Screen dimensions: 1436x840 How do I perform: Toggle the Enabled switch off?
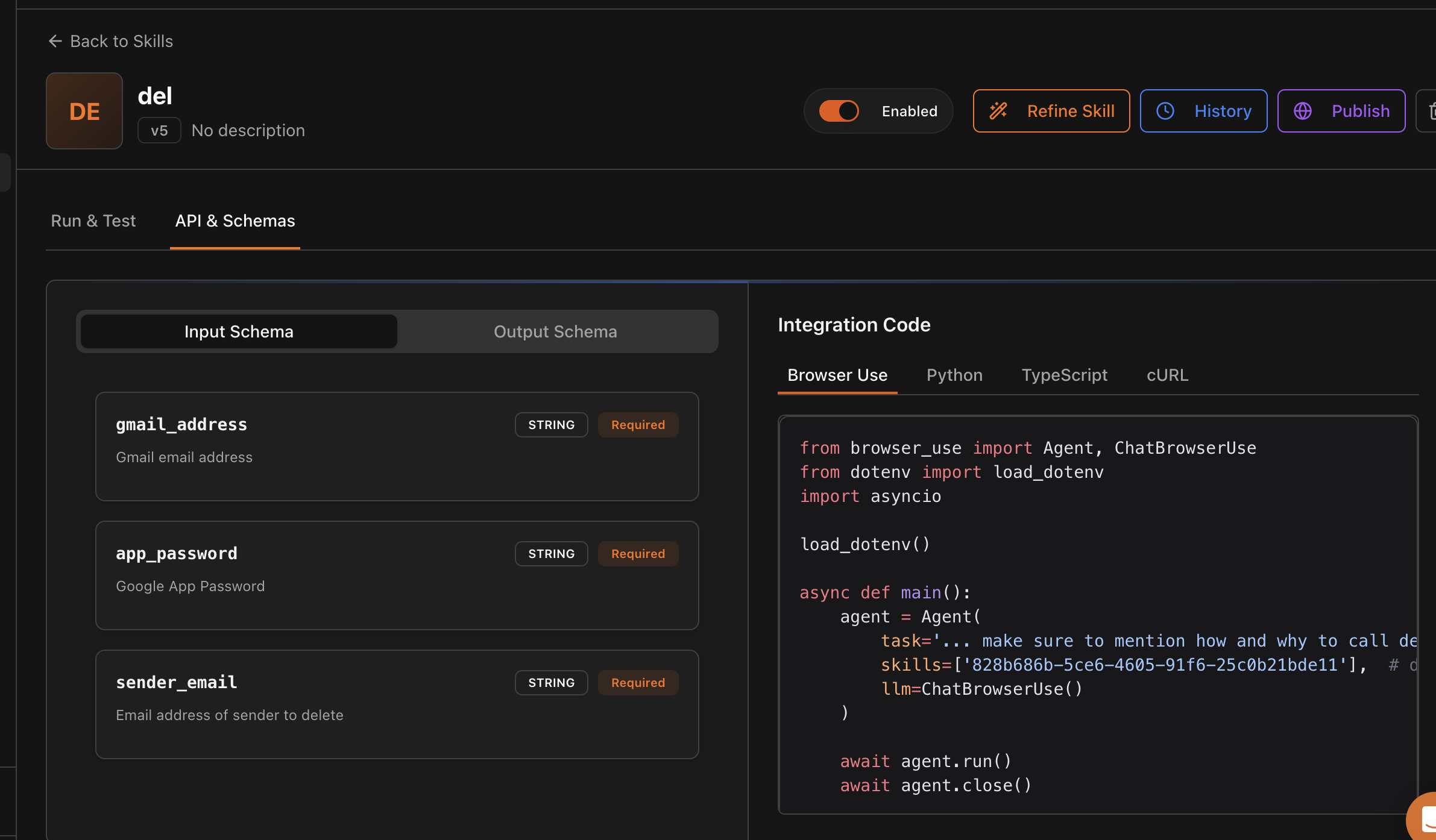(839, 111)
